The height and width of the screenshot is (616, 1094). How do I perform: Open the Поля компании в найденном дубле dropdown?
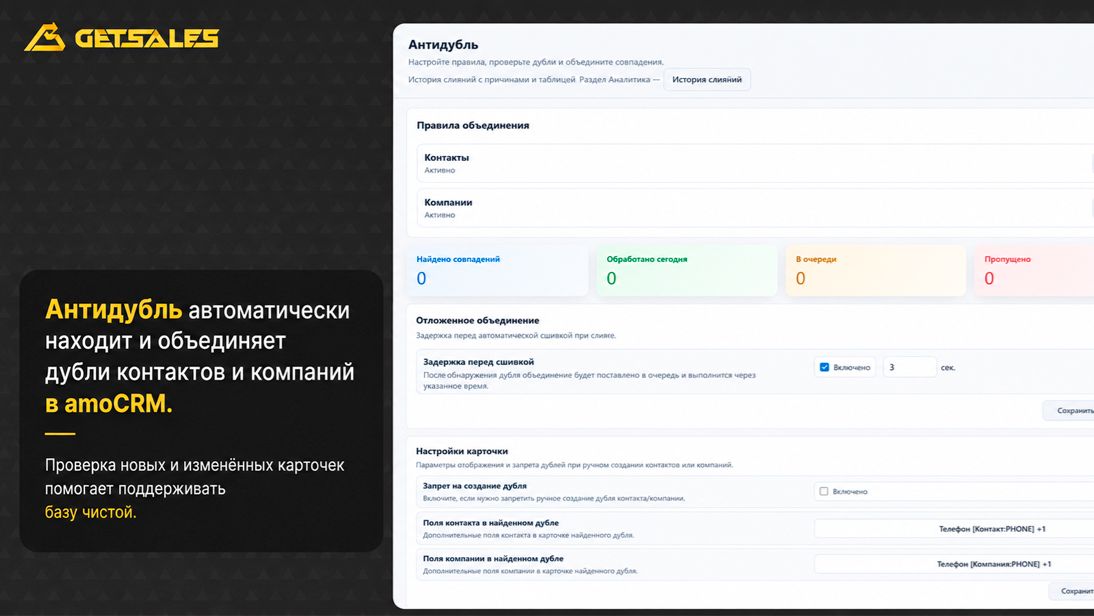point(954,564)
